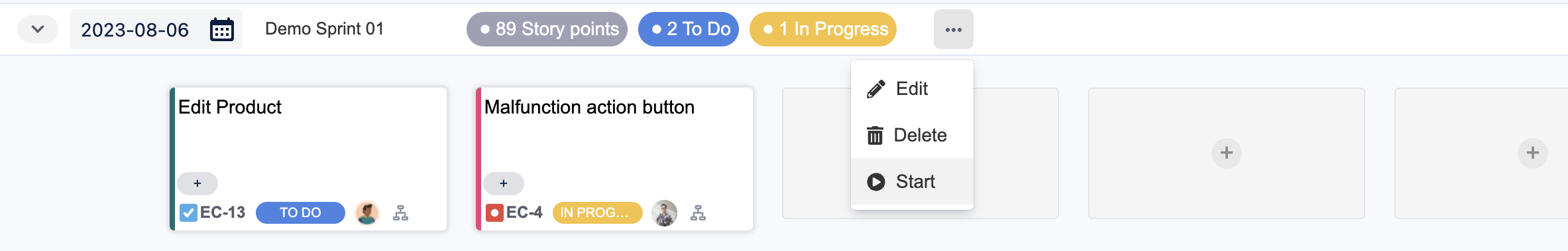Open the calendar date picker icon

click(222, 30)
